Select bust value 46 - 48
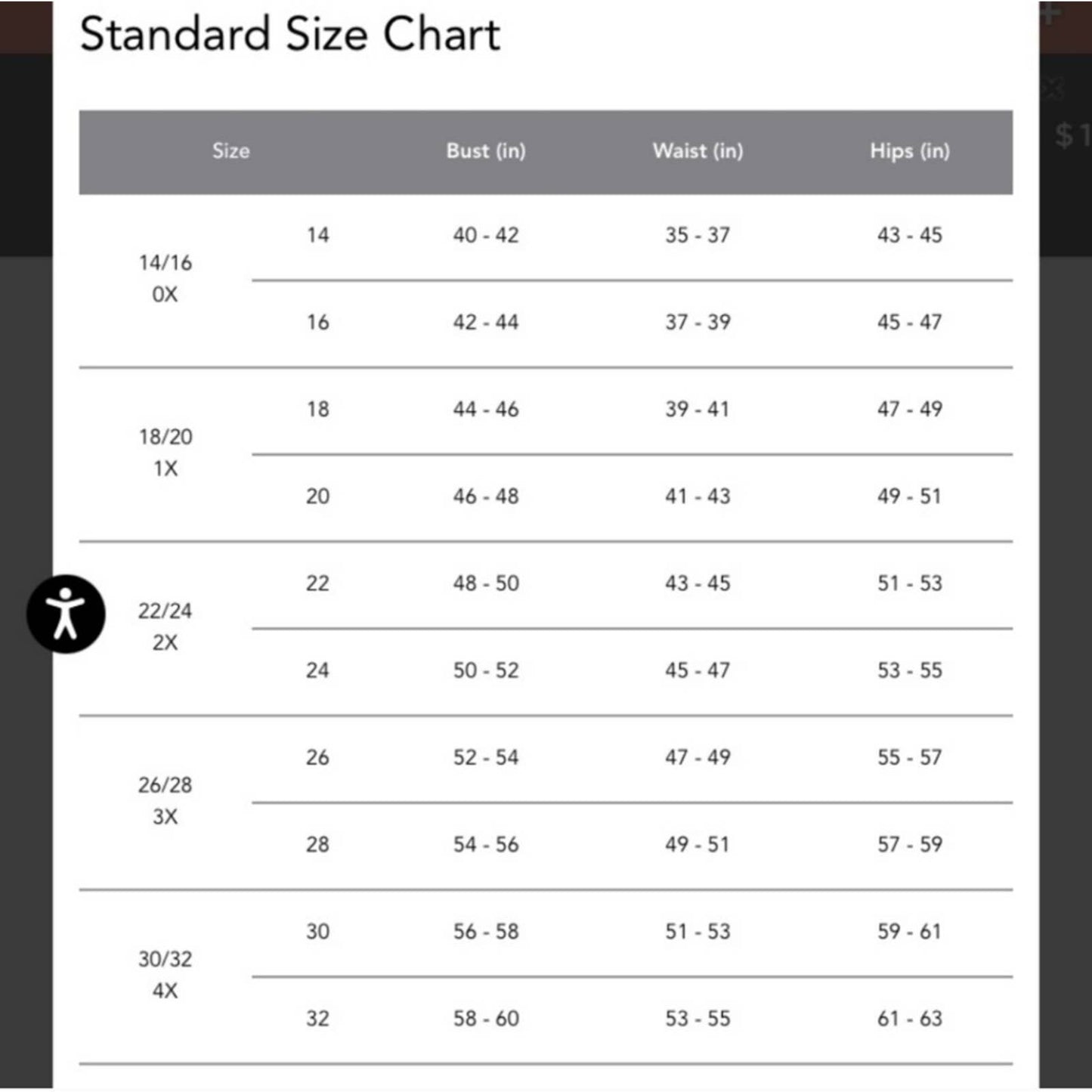 coord(486,497)
